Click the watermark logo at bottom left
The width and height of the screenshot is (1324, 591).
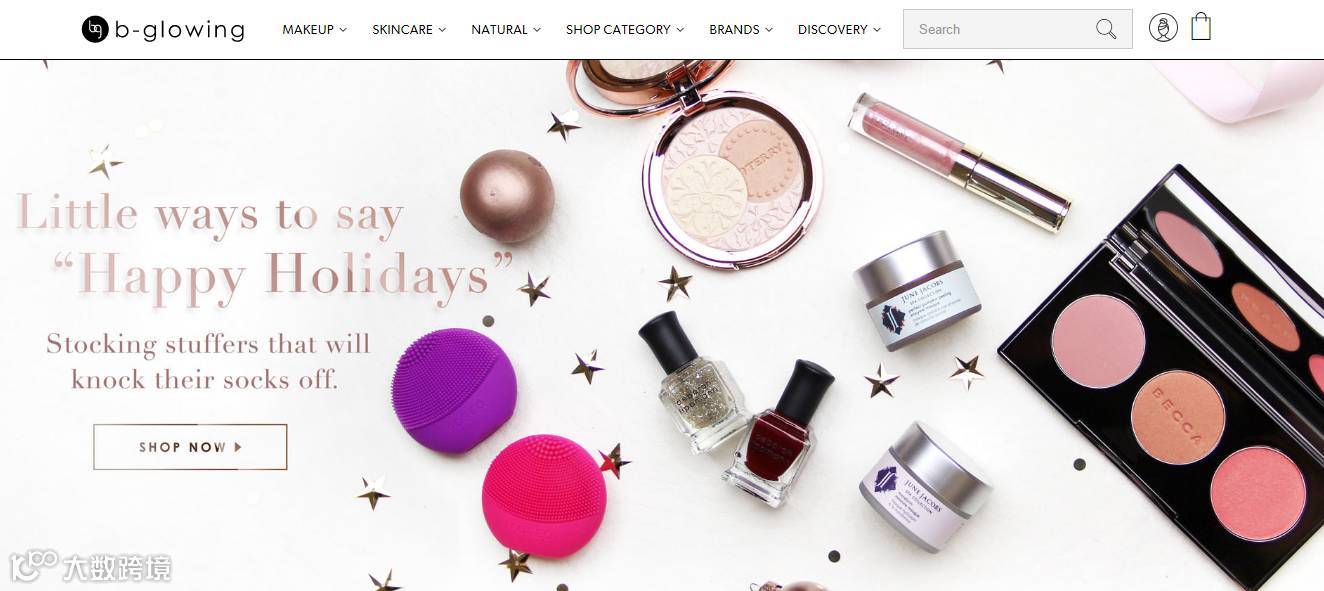[x=92, y=568]
